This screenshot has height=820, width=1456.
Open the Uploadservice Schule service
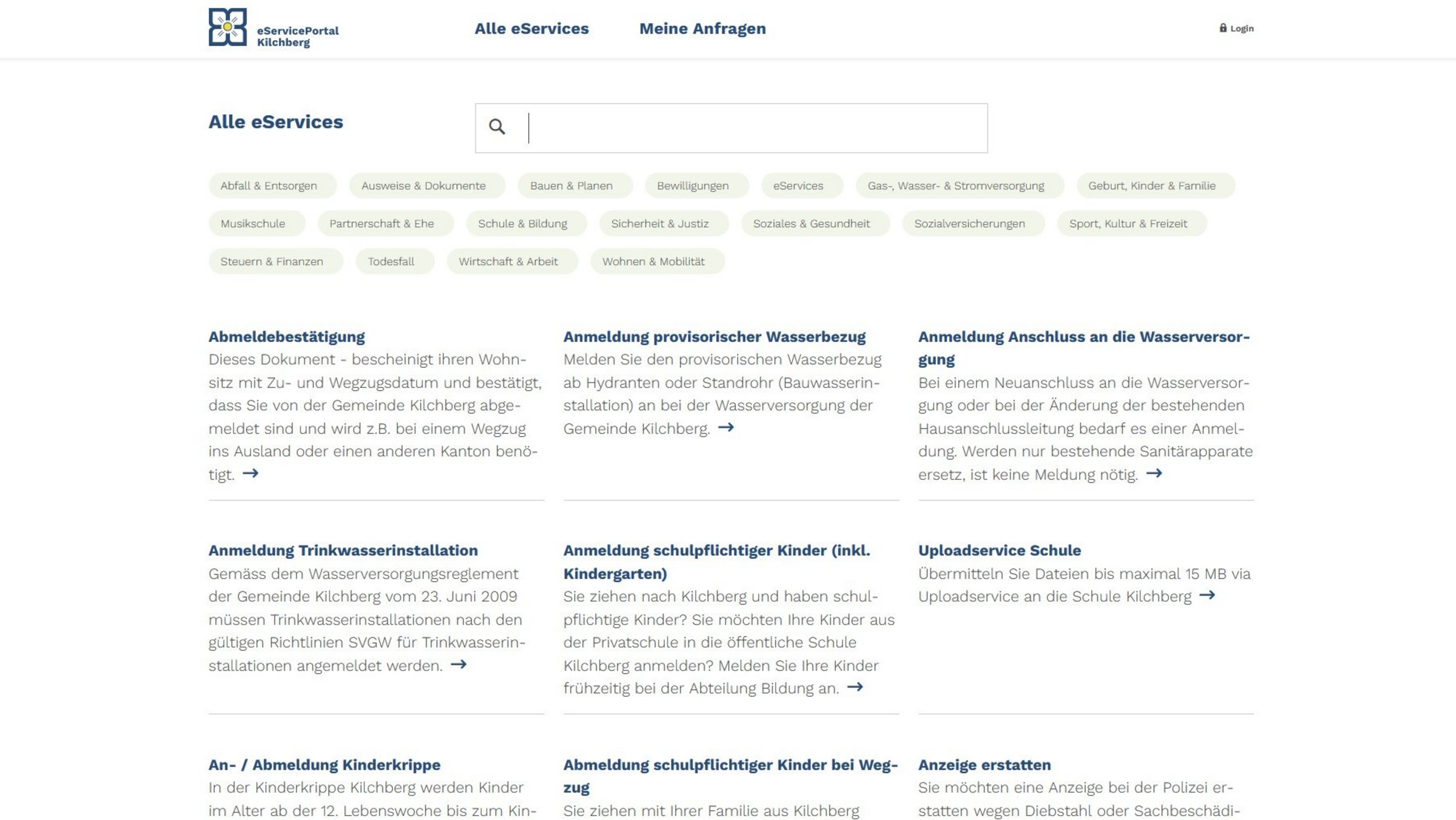[999, 551]
